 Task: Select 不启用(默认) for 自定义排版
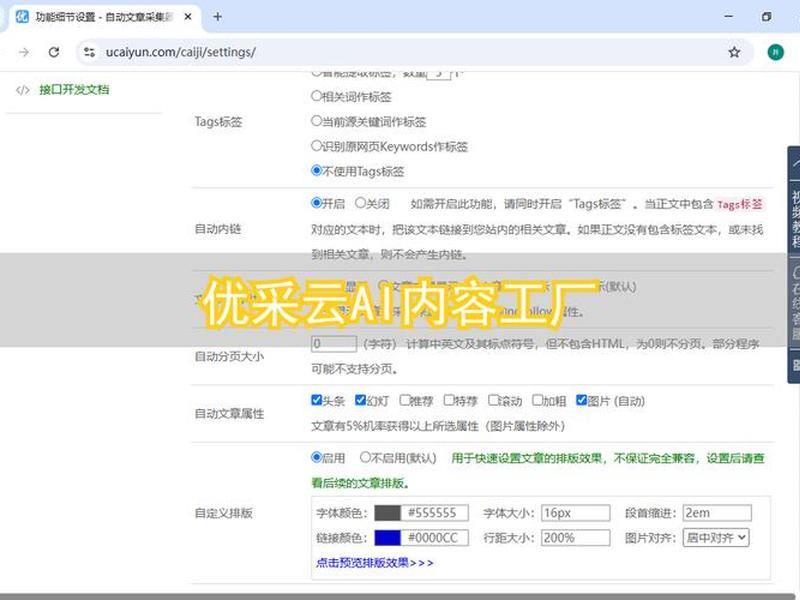(365, 457)
